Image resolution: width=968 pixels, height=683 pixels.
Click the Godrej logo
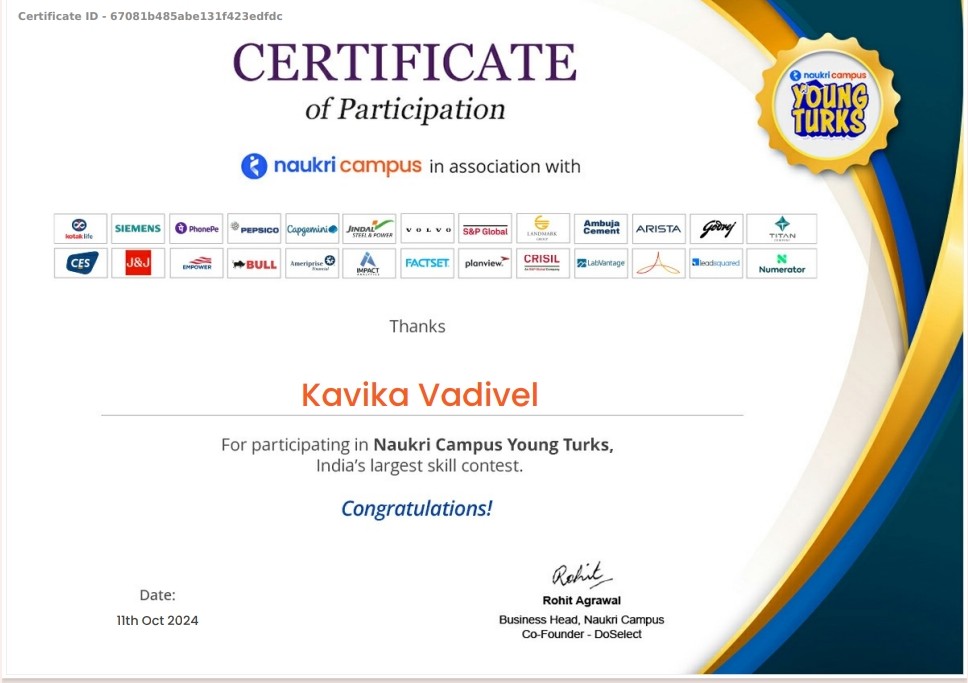point(717,229)
